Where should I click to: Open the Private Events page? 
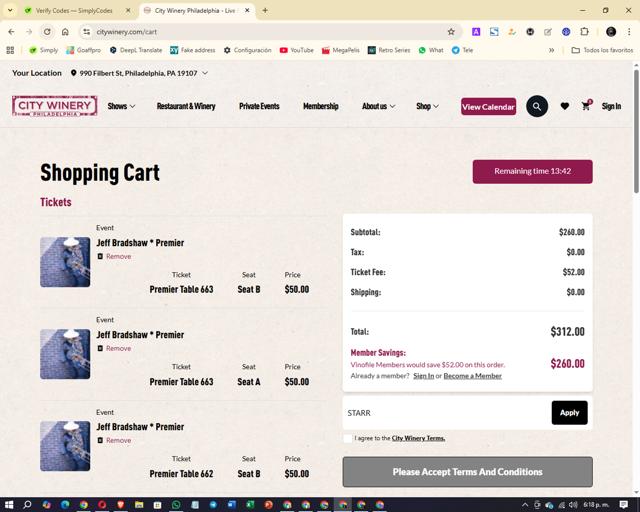click(x=259, y=106)
